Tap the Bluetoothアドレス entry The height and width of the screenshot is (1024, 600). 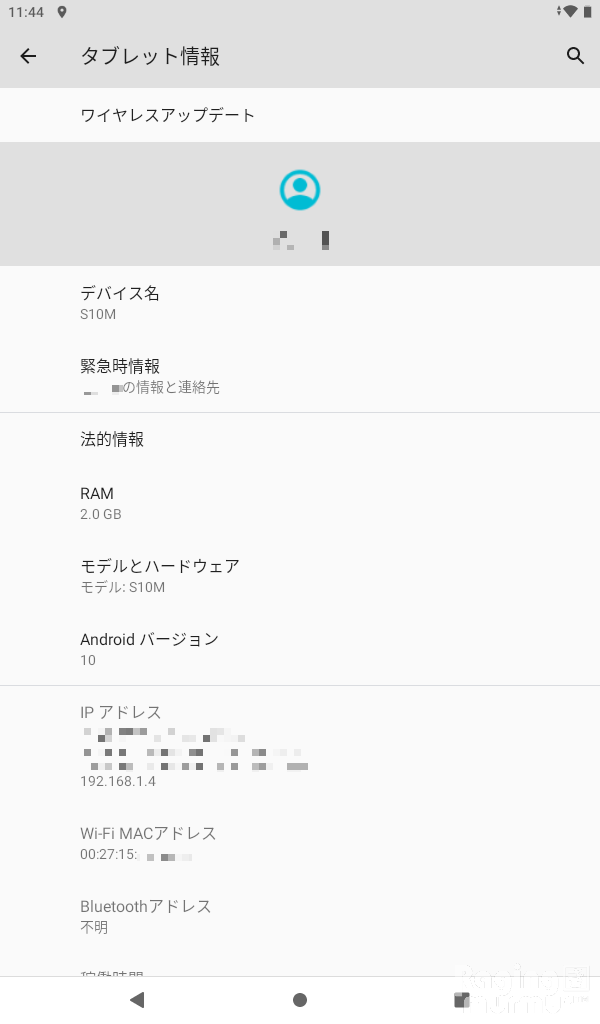pos(300,916)
